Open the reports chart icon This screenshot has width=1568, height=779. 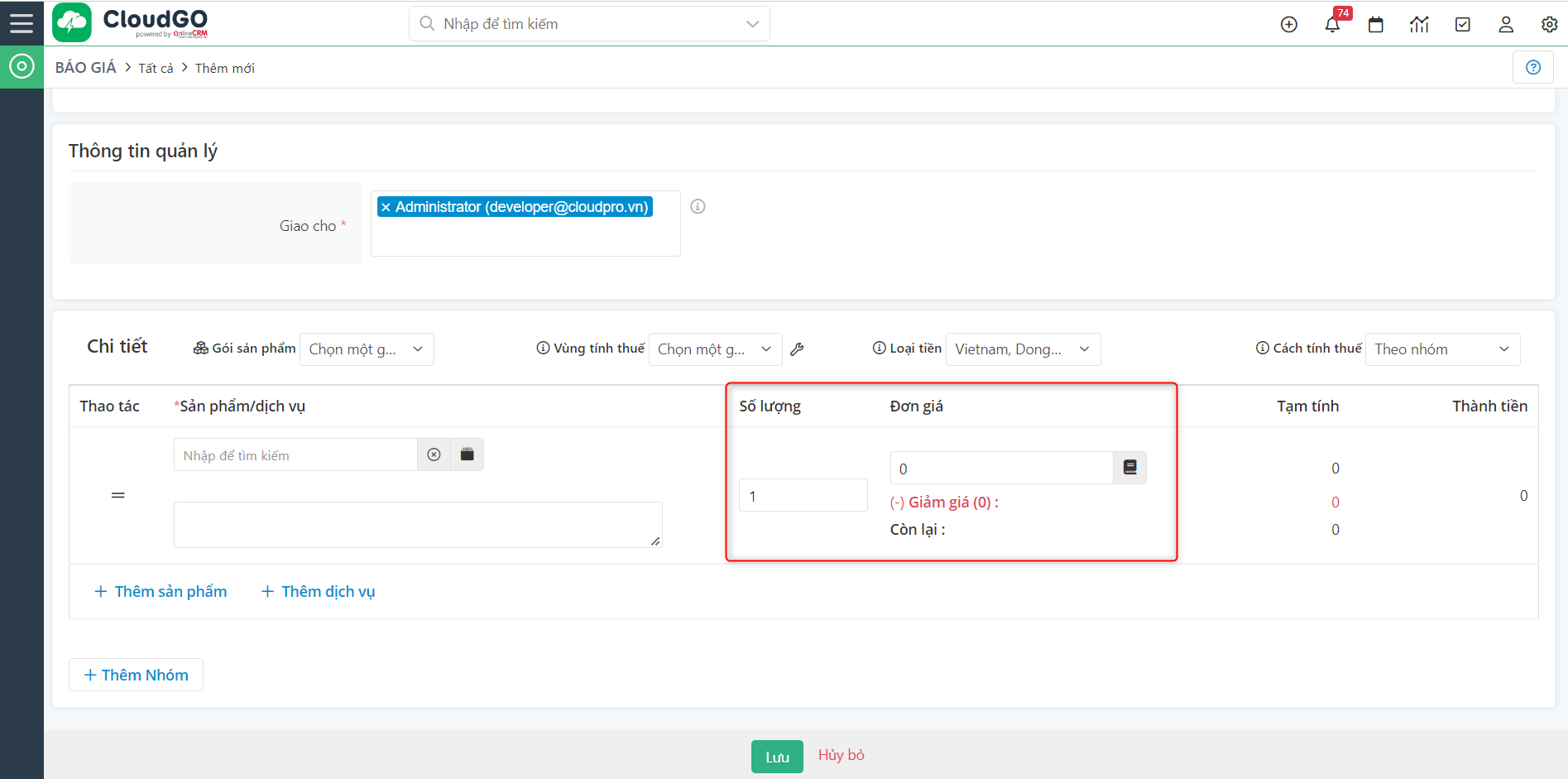coord(1419,24)
